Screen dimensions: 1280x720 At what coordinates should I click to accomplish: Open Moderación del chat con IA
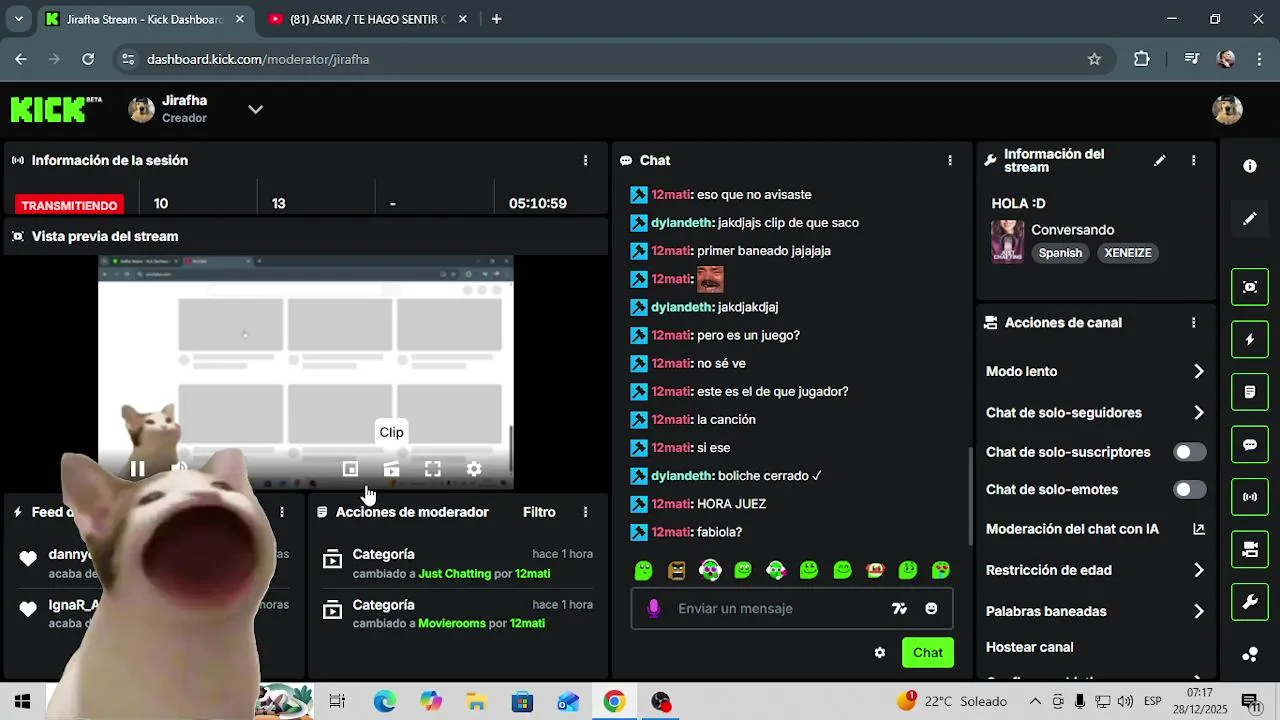tap(1072, 529)
